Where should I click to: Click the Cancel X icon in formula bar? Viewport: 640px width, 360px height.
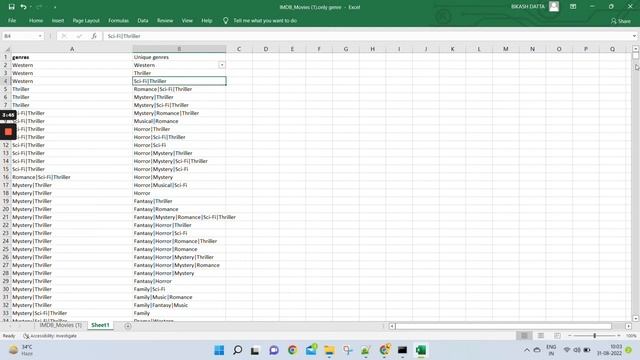[x=64, y=36]
